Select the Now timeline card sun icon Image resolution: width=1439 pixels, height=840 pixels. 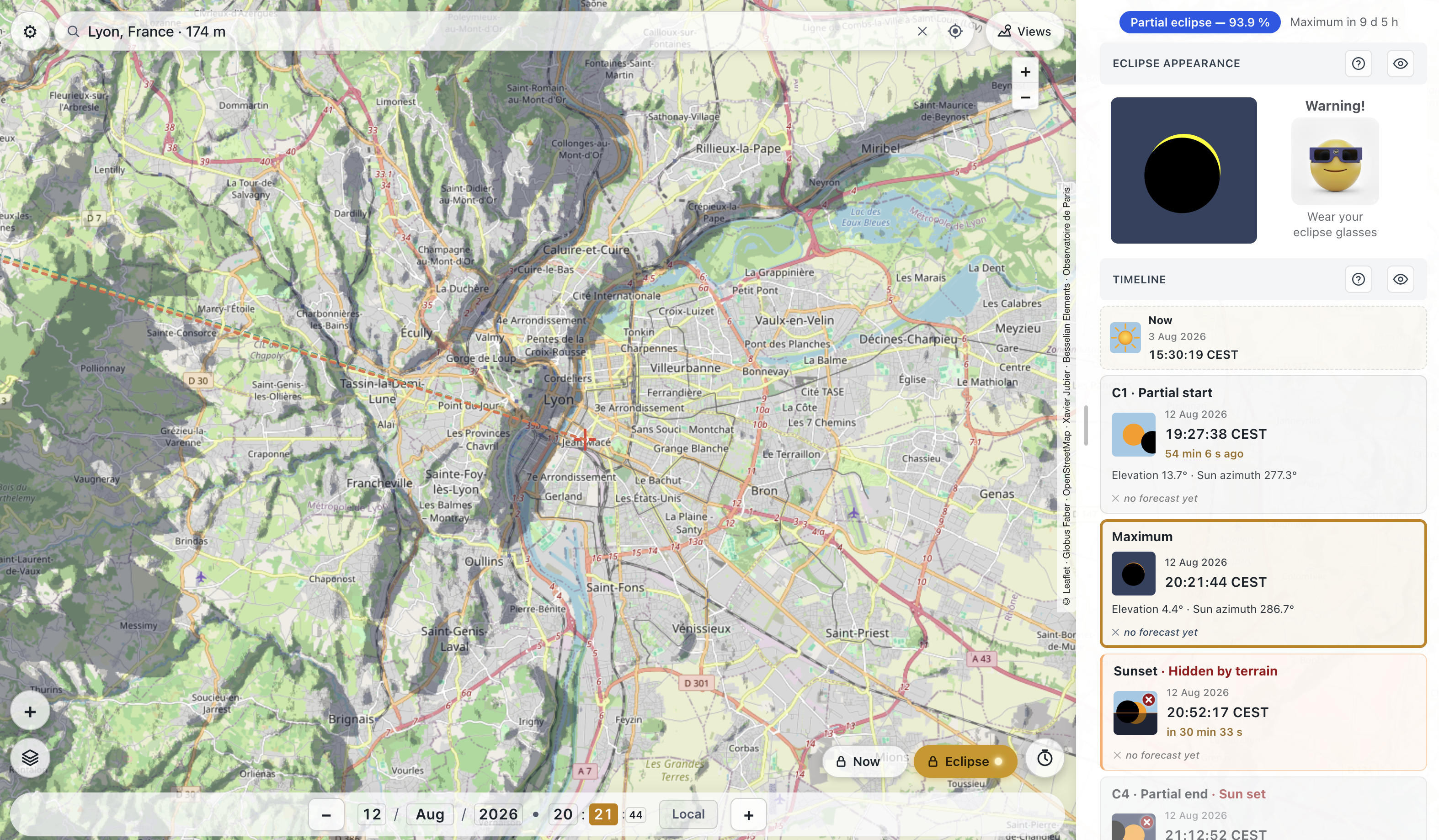(1125, 337)
